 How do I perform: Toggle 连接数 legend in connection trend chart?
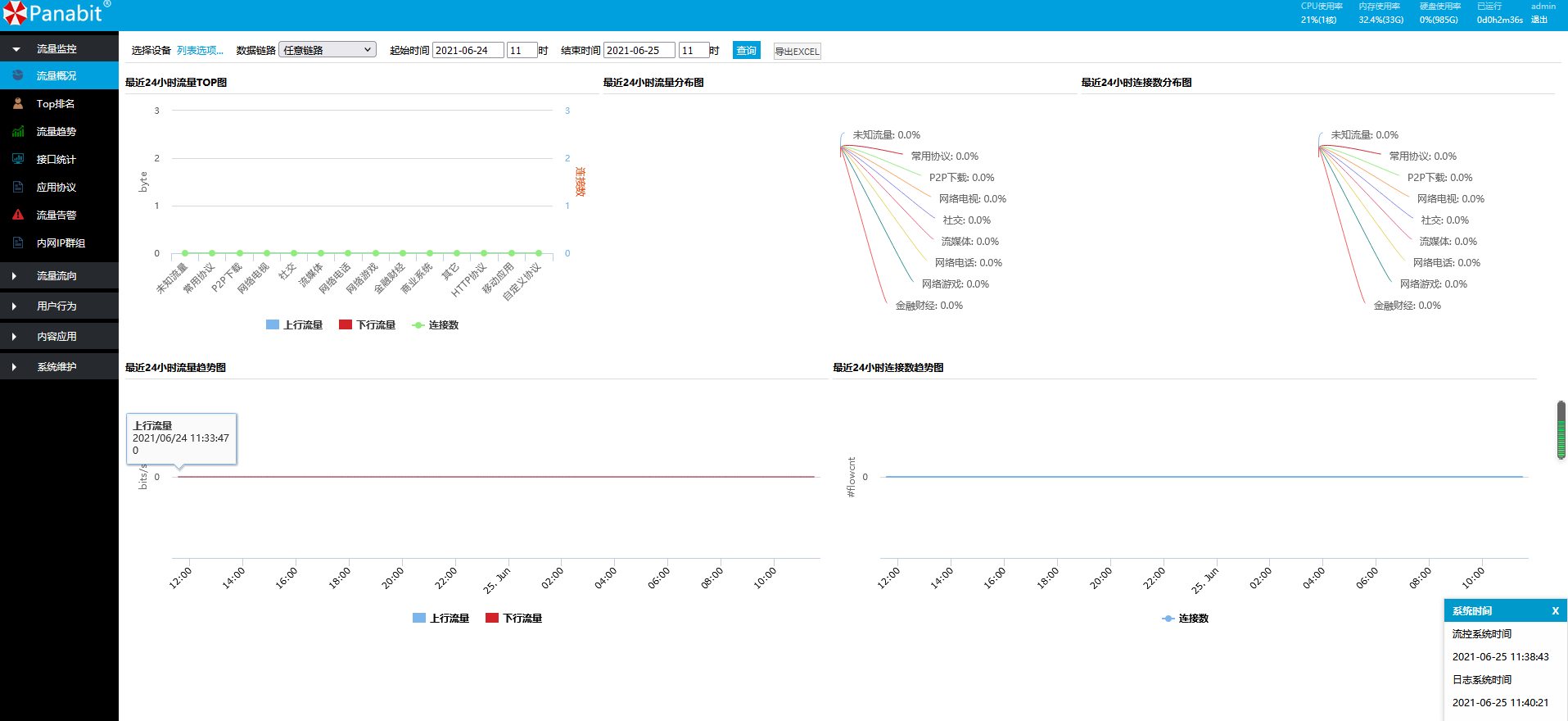tap(1186, 619)
